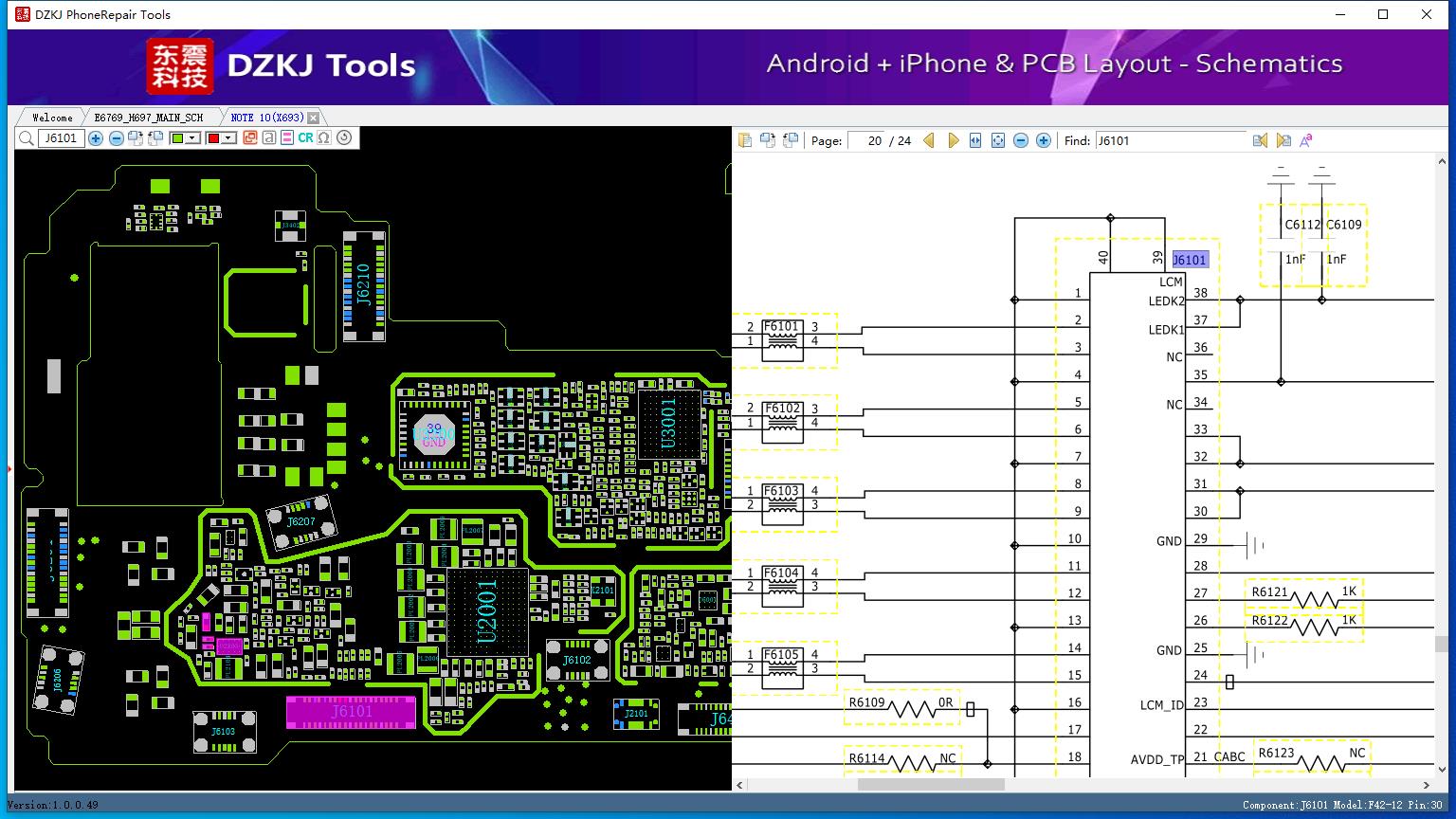Click the C6112 capacitor label

pos(1302,225)
